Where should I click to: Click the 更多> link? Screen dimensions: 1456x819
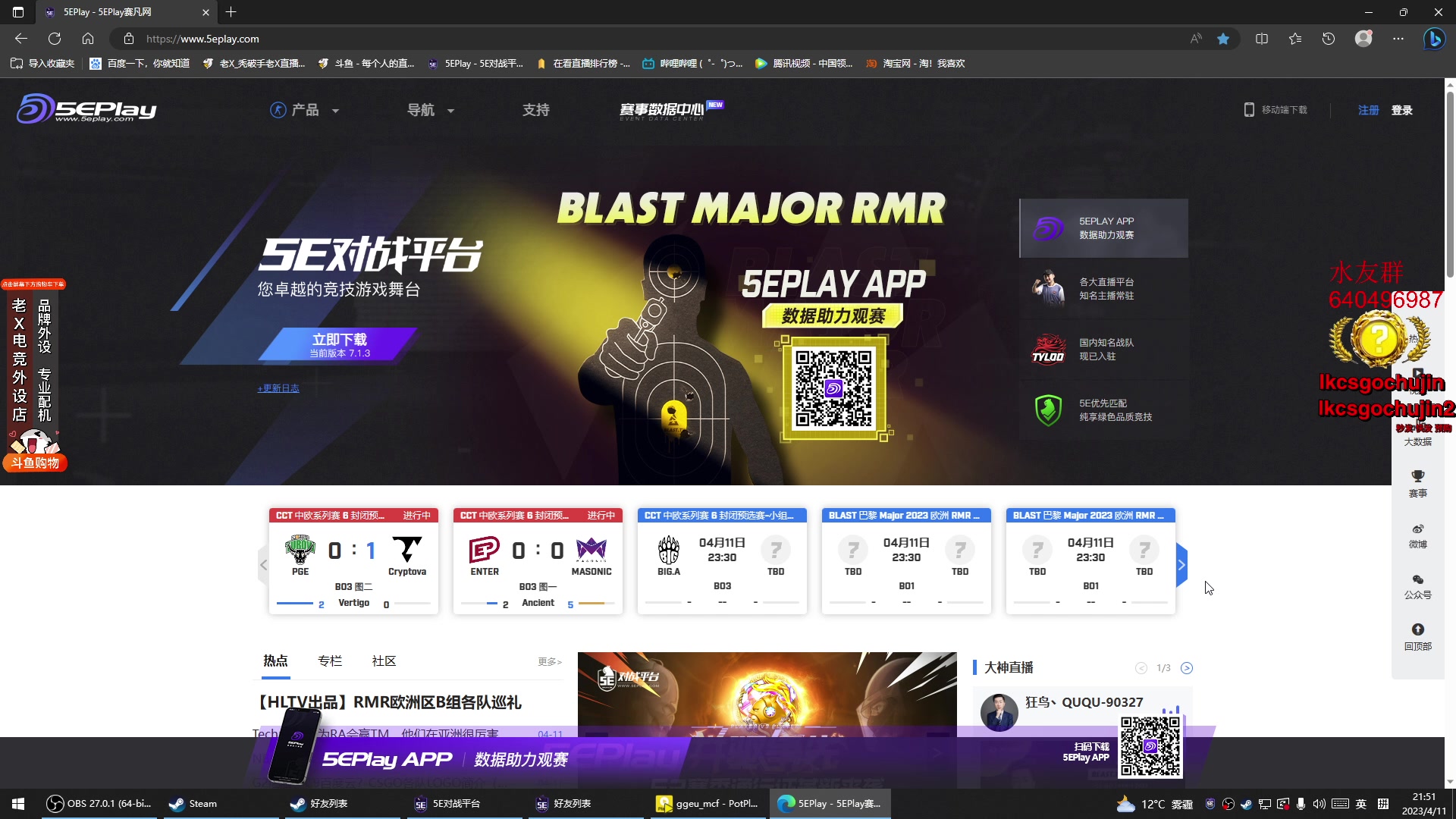(x=550, y=662)
